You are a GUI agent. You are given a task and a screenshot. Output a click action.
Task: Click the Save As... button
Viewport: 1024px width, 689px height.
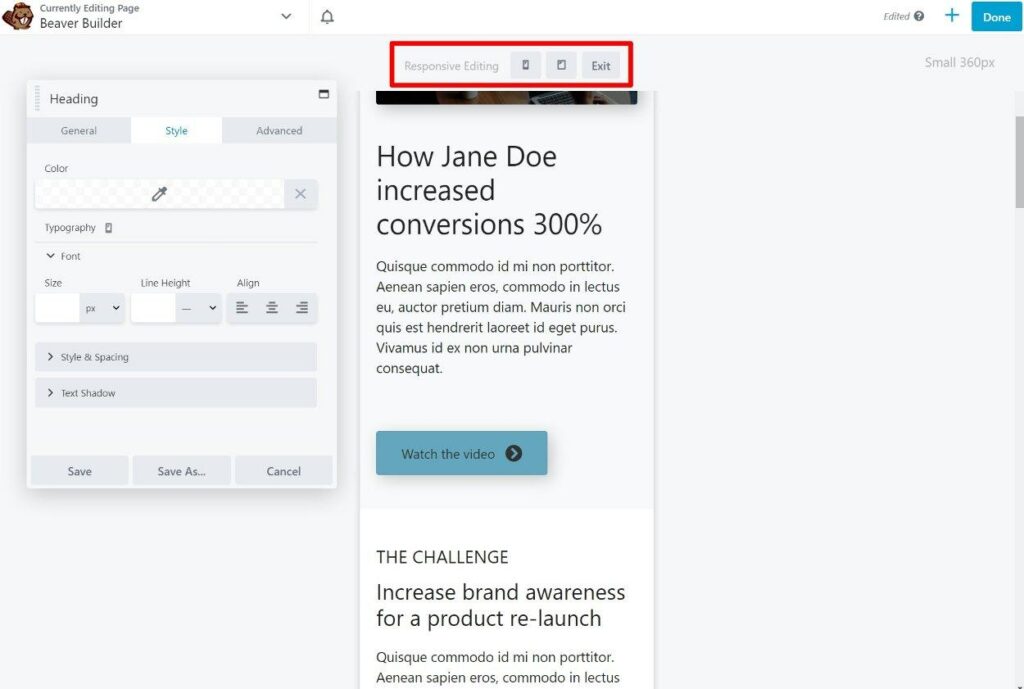182,471
